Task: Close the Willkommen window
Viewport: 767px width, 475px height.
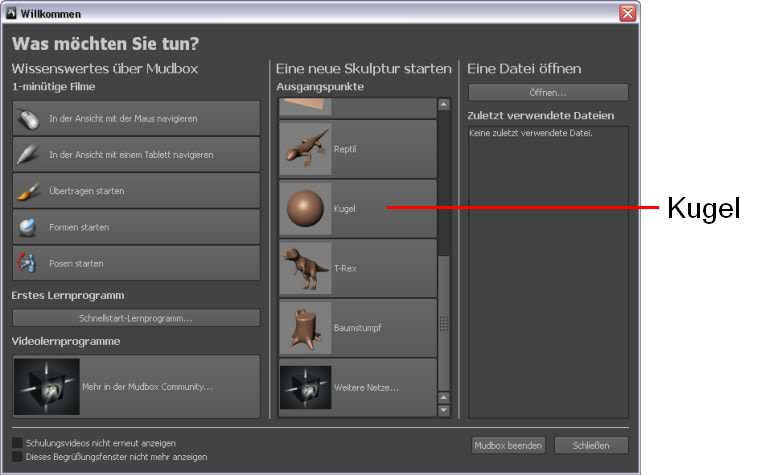Action: click(x=628, y=13)
